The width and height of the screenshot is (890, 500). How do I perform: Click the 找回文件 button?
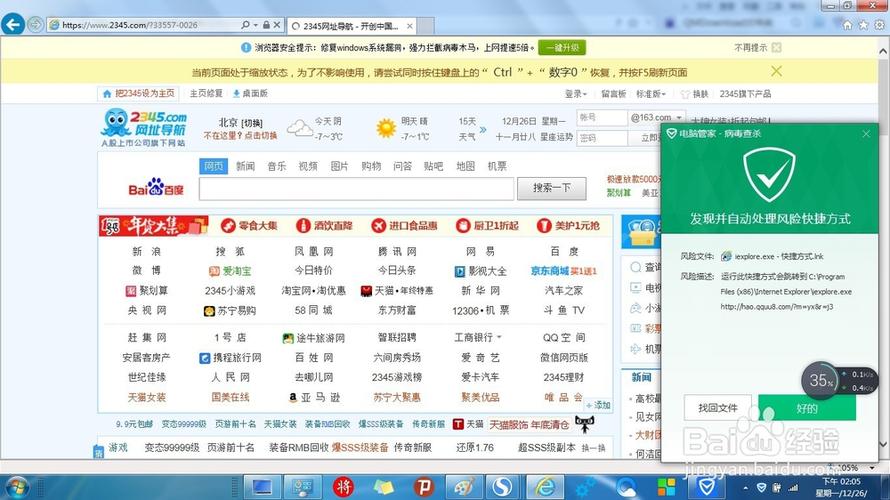(717, 408)
